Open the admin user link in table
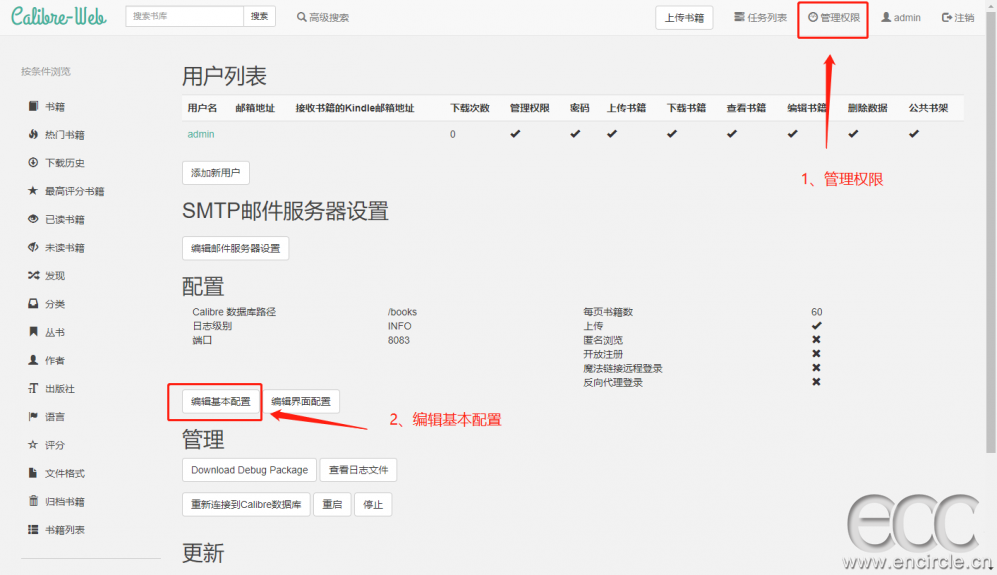Viewport: 997px width, 575px height. pos(201,134)
